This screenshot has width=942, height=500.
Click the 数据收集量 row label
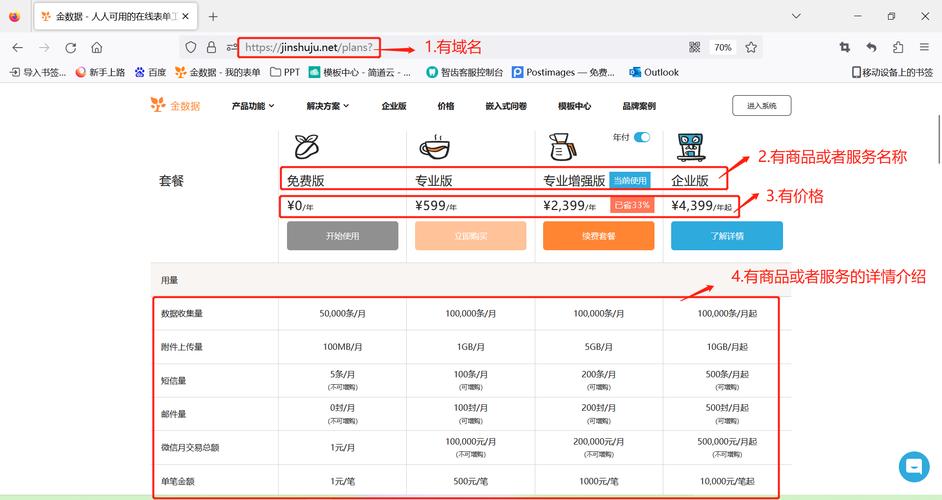182,313
